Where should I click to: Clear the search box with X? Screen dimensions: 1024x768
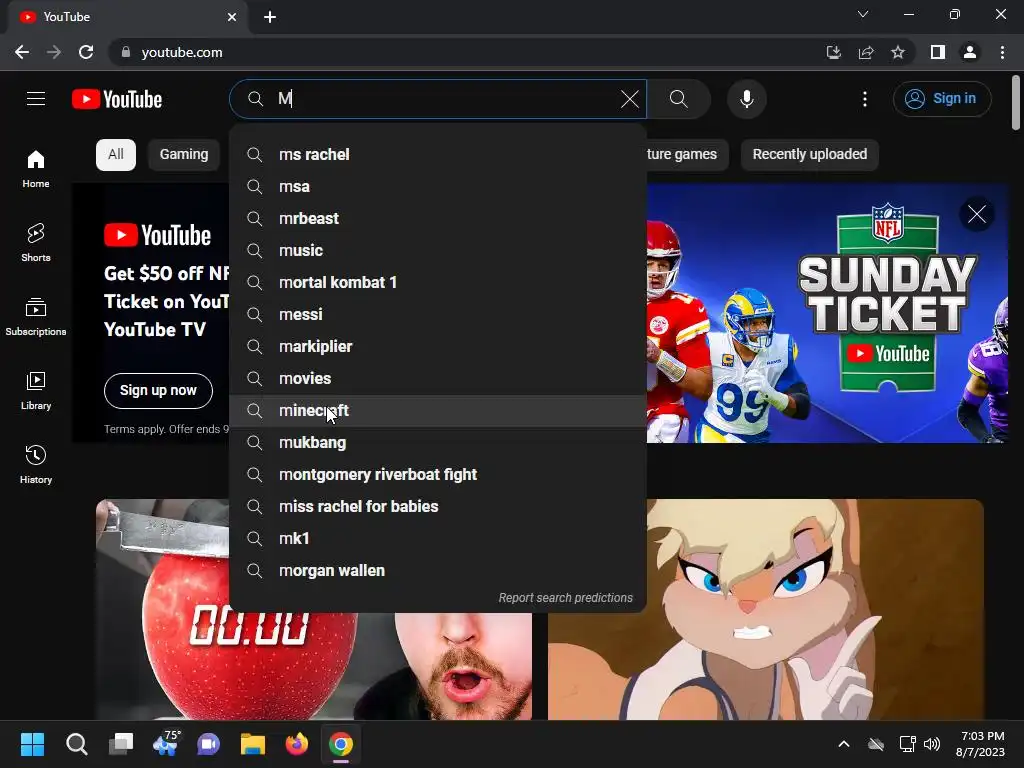[630, 99]
